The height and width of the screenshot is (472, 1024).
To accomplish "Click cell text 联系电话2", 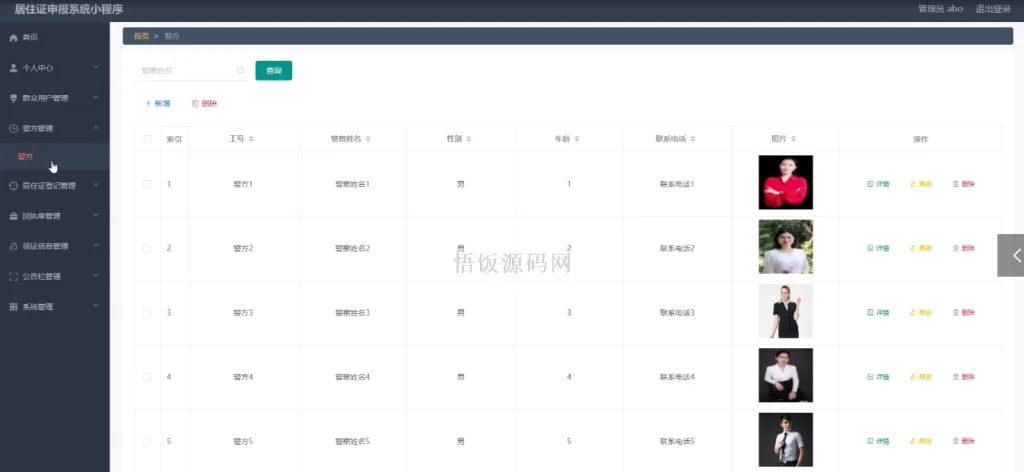I will [677, 248].
